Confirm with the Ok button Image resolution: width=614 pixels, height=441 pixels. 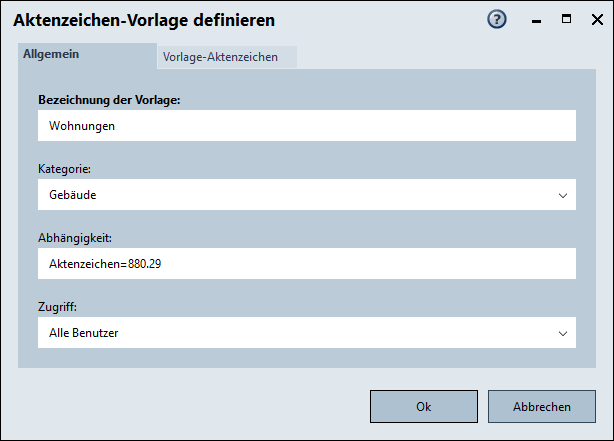click(x=423, y=407)
